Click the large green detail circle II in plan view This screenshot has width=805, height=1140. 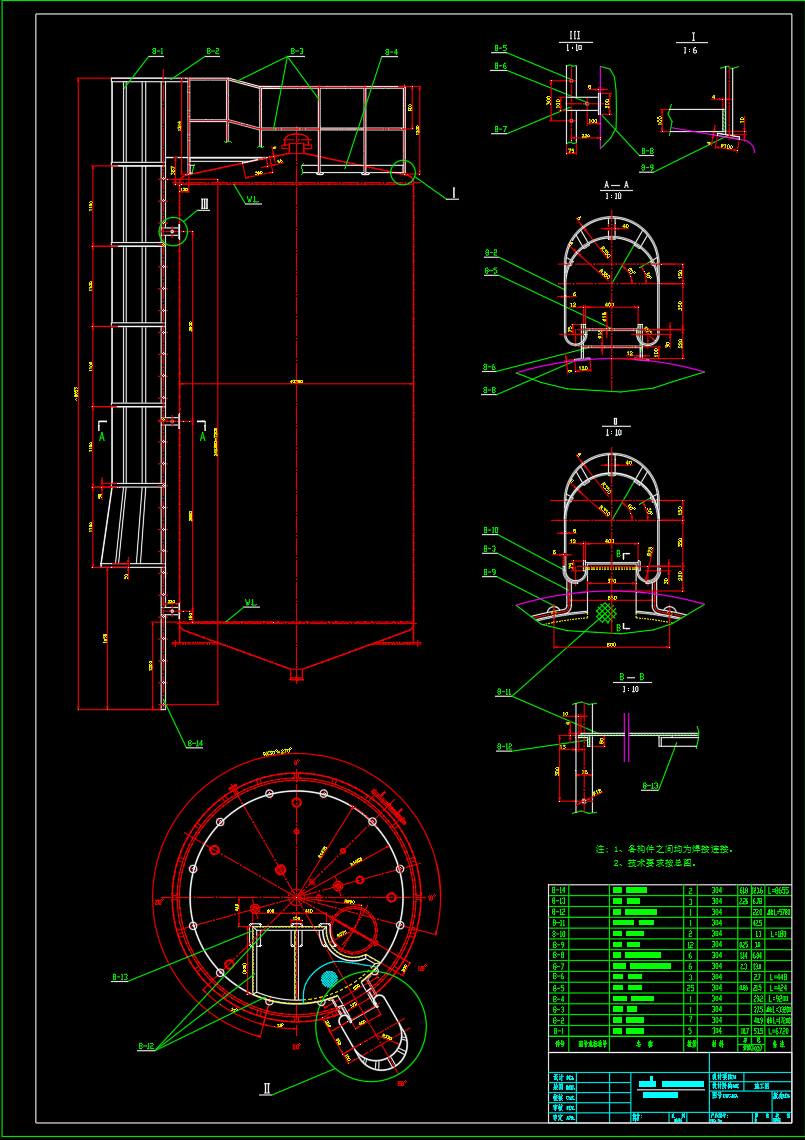[x=370, y=1025]
